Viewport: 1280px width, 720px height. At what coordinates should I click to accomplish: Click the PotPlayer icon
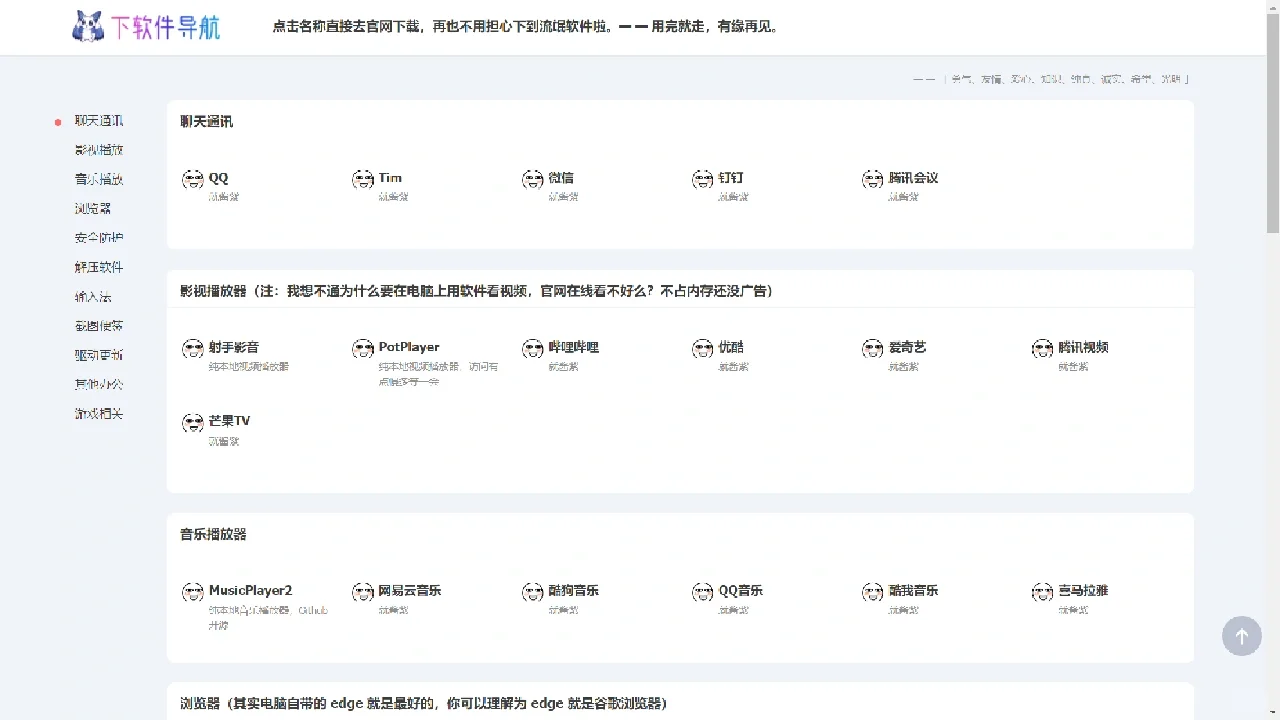pos(363,349)
